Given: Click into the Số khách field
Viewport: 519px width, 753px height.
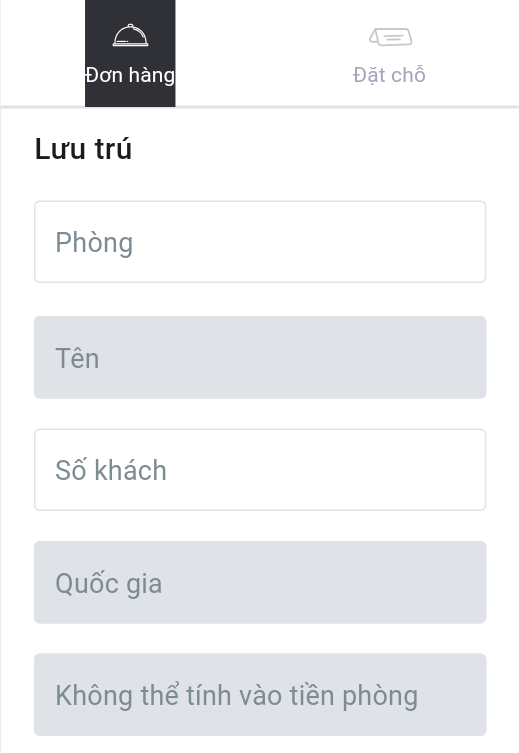Looking at the screenshot, I should point(260,470).
